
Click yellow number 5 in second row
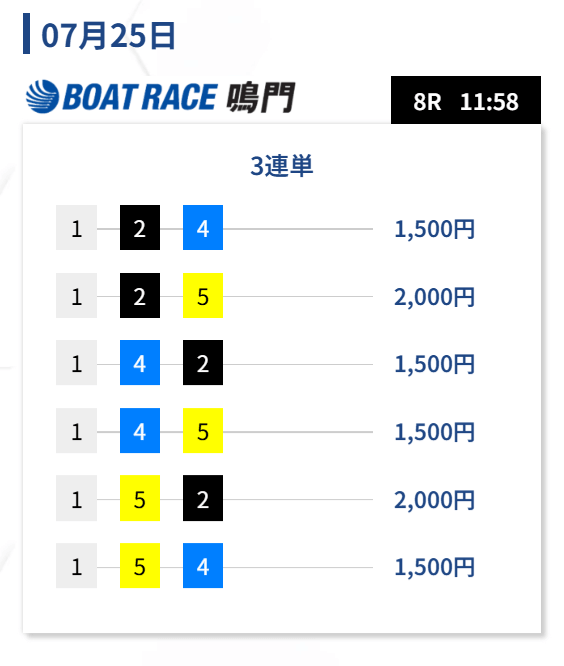pyautogui.click(x=203, y=296)
